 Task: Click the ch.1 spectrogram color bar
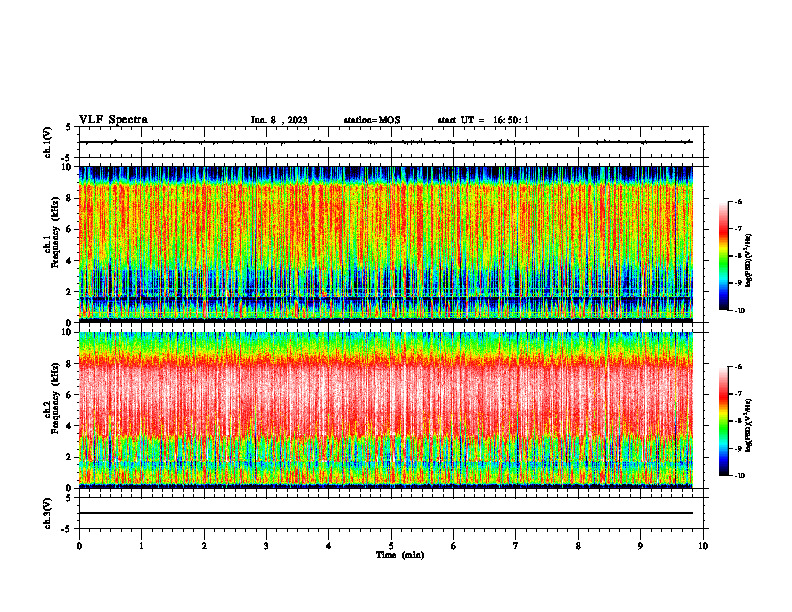point(723,256)
